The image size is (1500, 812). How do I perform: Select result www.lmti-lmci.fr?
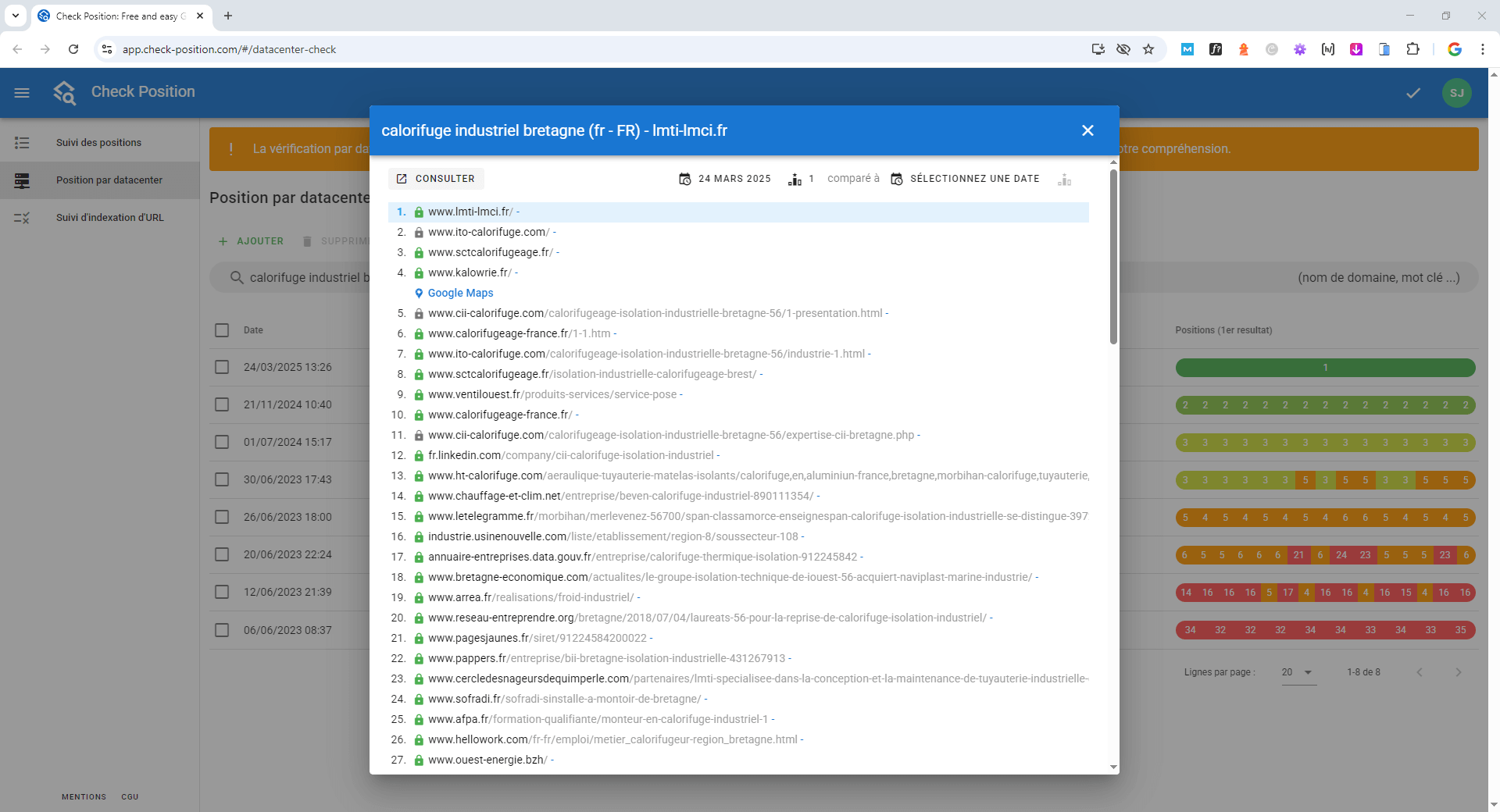tap(738, 212)
